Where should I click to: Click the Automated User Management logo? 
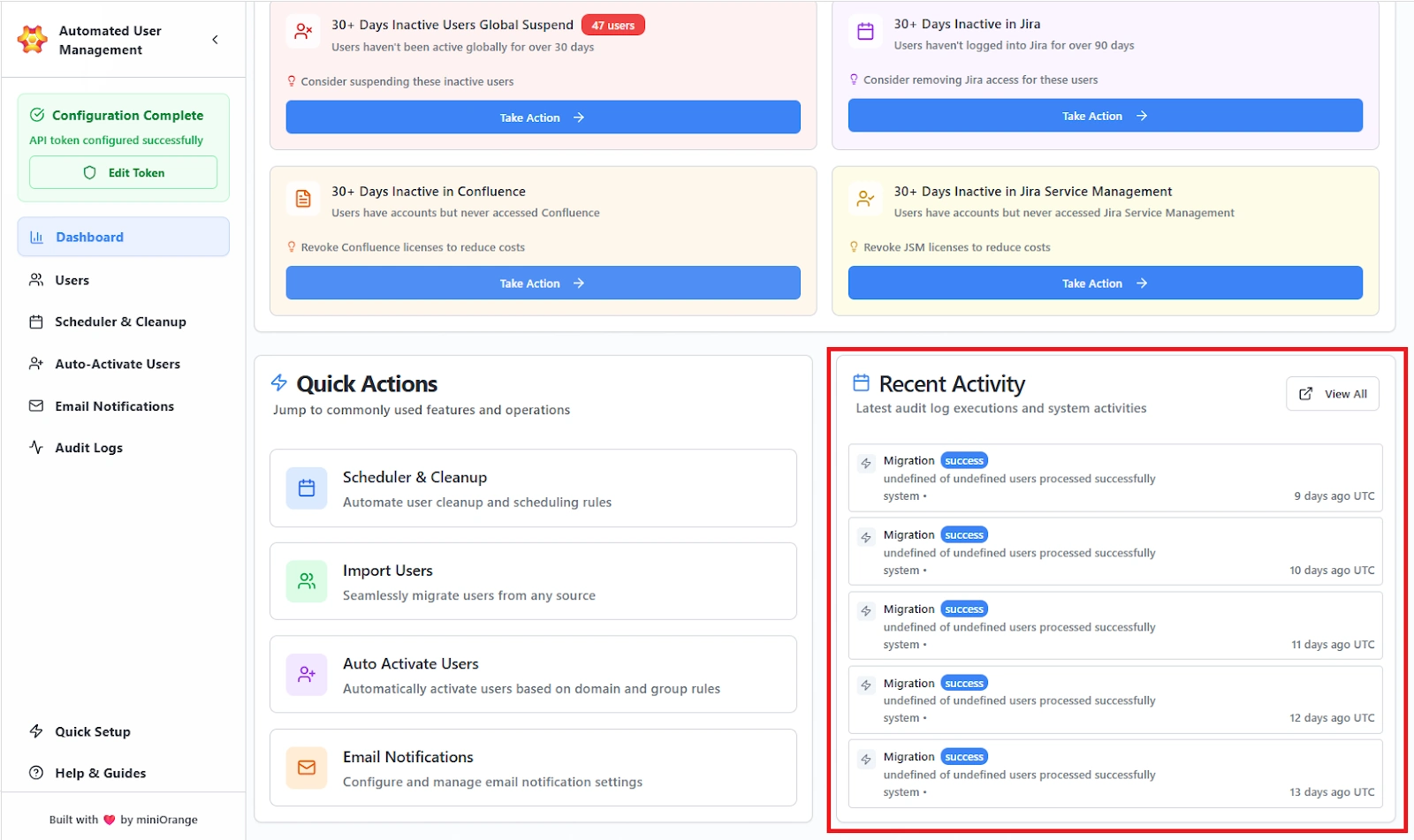click(x=32, y=40)
